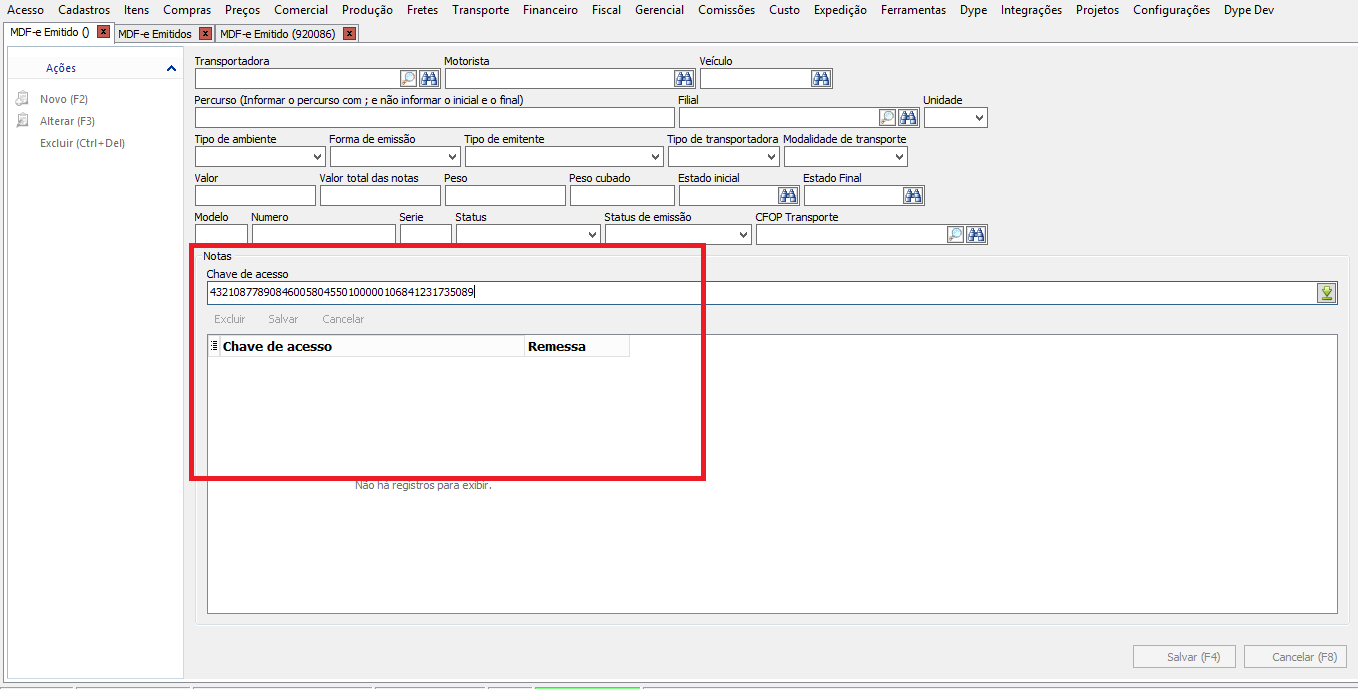Click the Motorista input field

click(x=559, y=78)
